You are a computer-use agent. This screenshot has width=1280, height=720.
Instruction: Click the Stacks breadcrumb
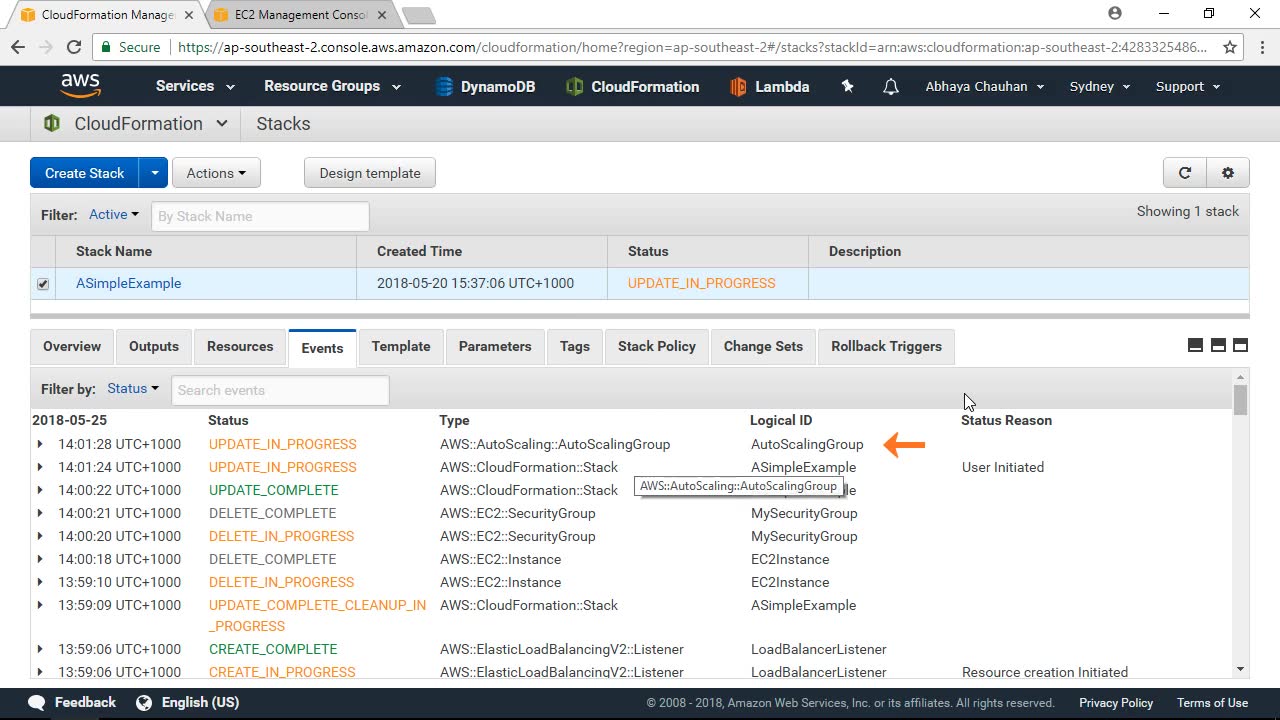tap(283, 124)
